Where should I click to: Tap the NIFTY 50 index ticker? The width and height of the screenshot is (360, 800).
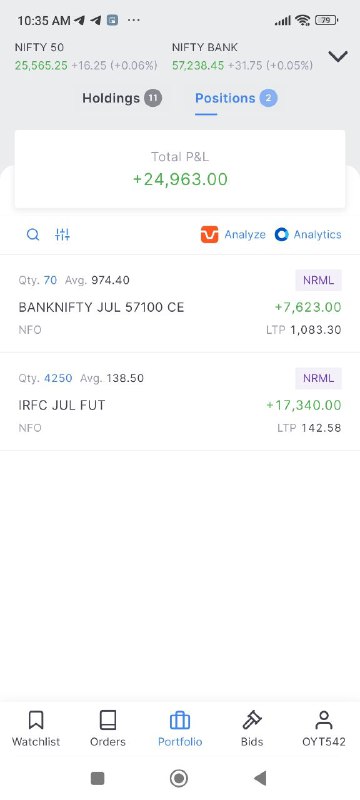click(x=86, y=57)
